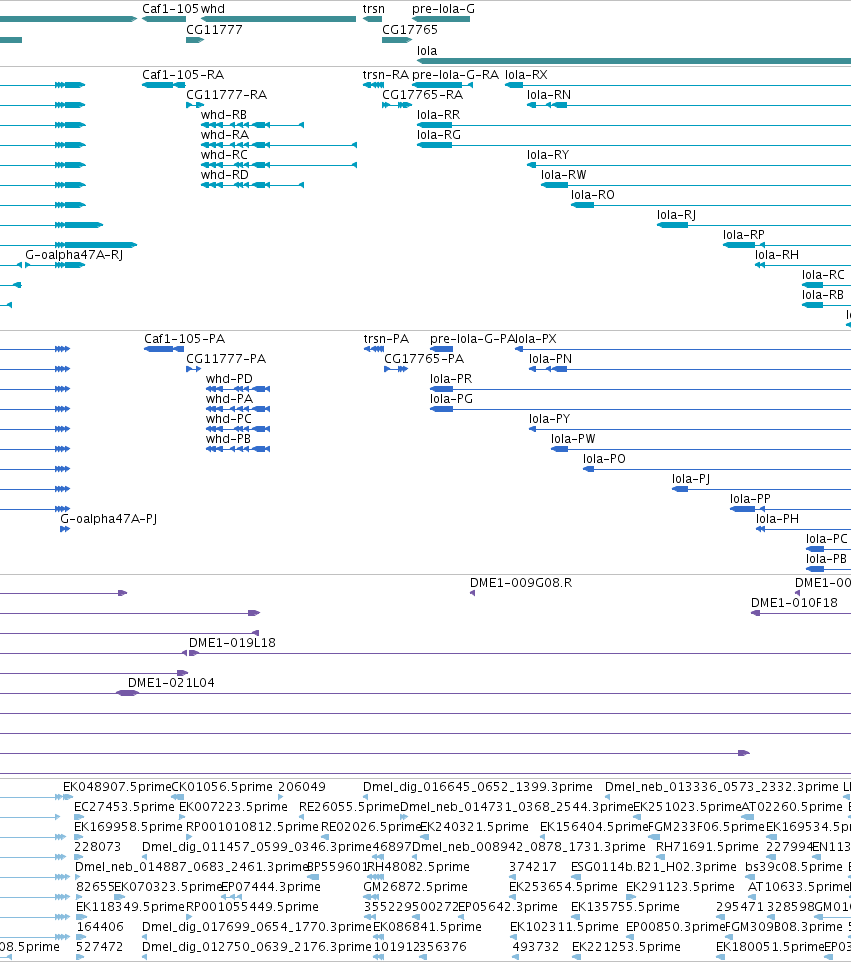
Task: Select the lola gene label
Action: 427,50
